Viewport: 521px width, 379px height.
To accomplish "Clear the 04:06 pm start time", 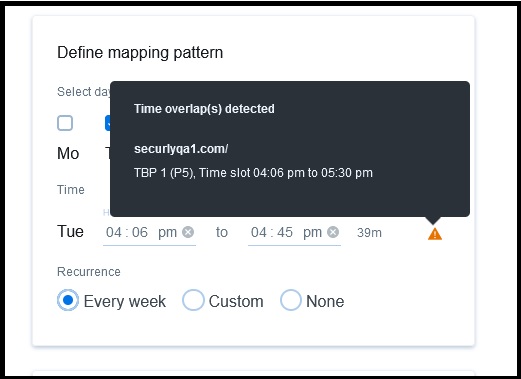I will (x=188, y=232).
